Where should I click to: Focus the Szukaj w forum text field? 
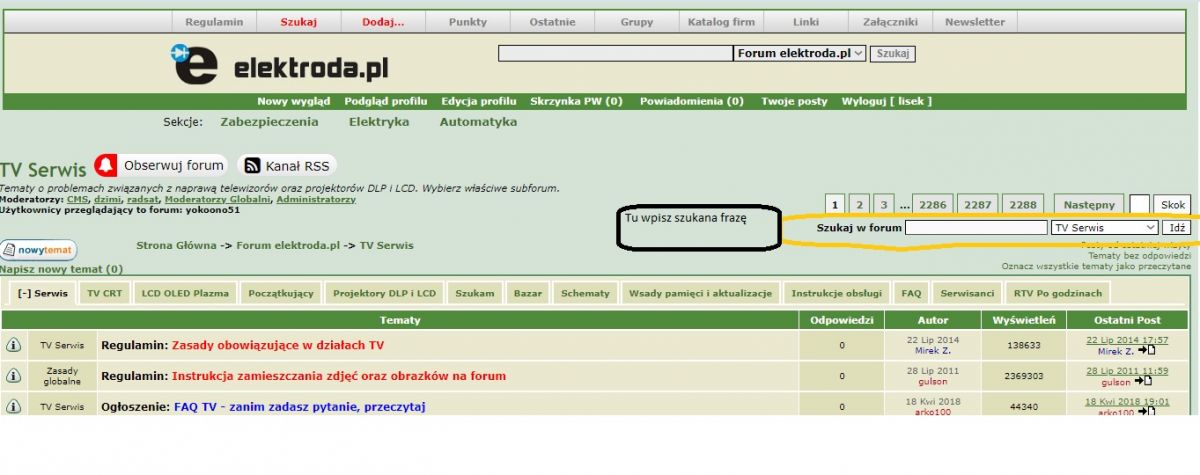click(x=976, y=228)
